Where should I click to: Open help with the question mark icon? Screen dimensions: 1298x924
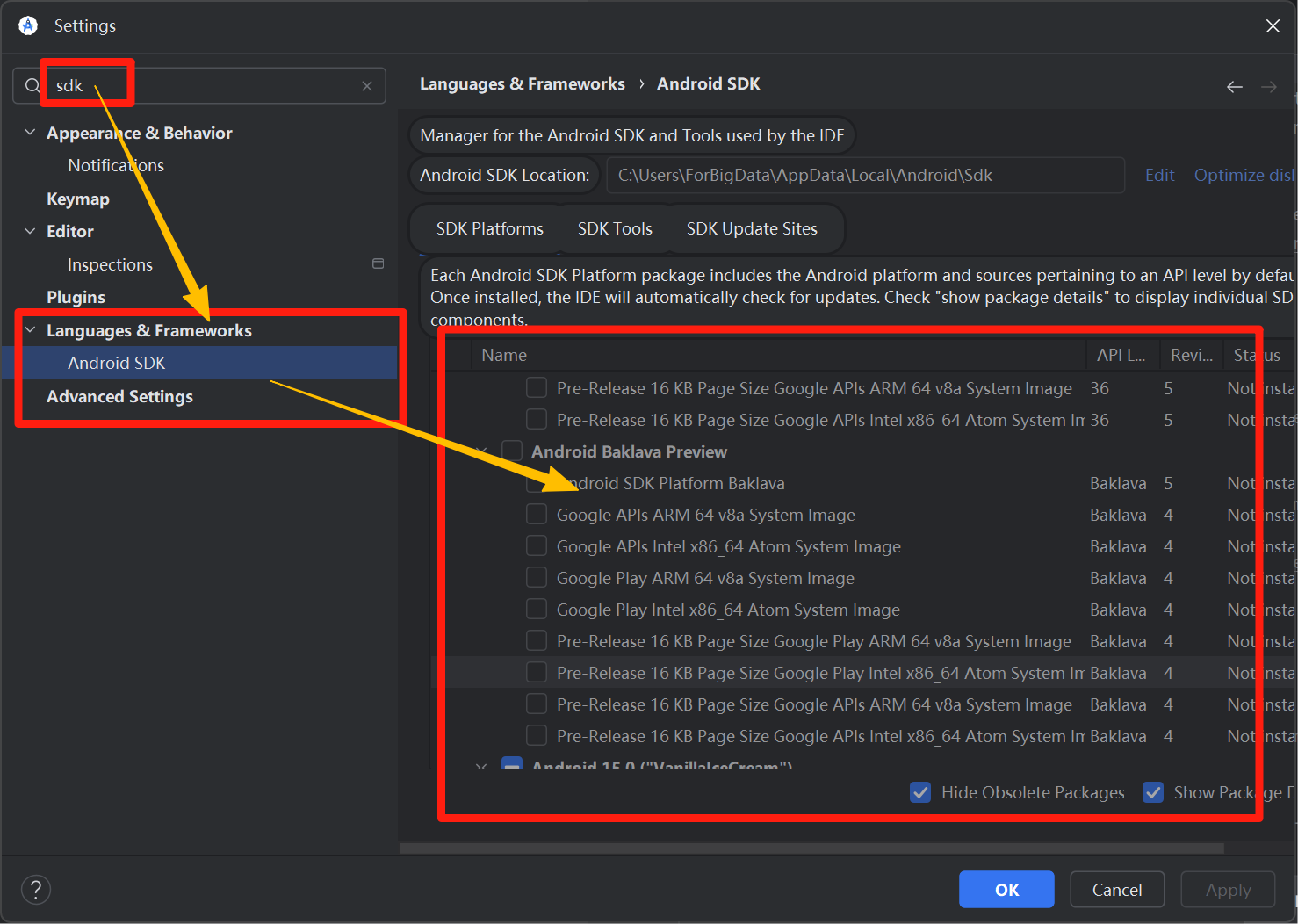(36, 890)
